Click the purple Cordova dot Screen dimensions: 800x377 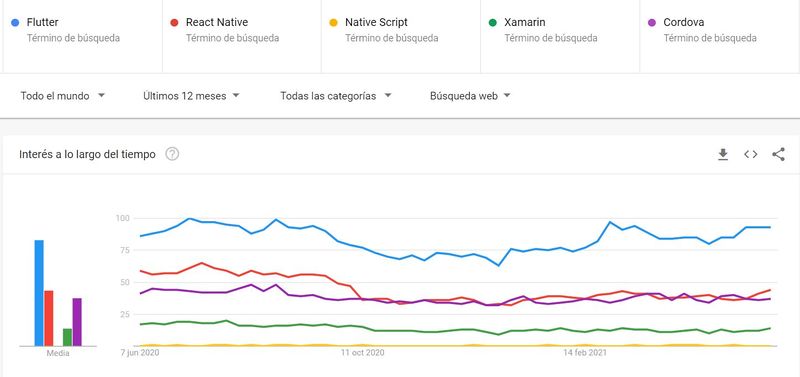coord(652,22)
